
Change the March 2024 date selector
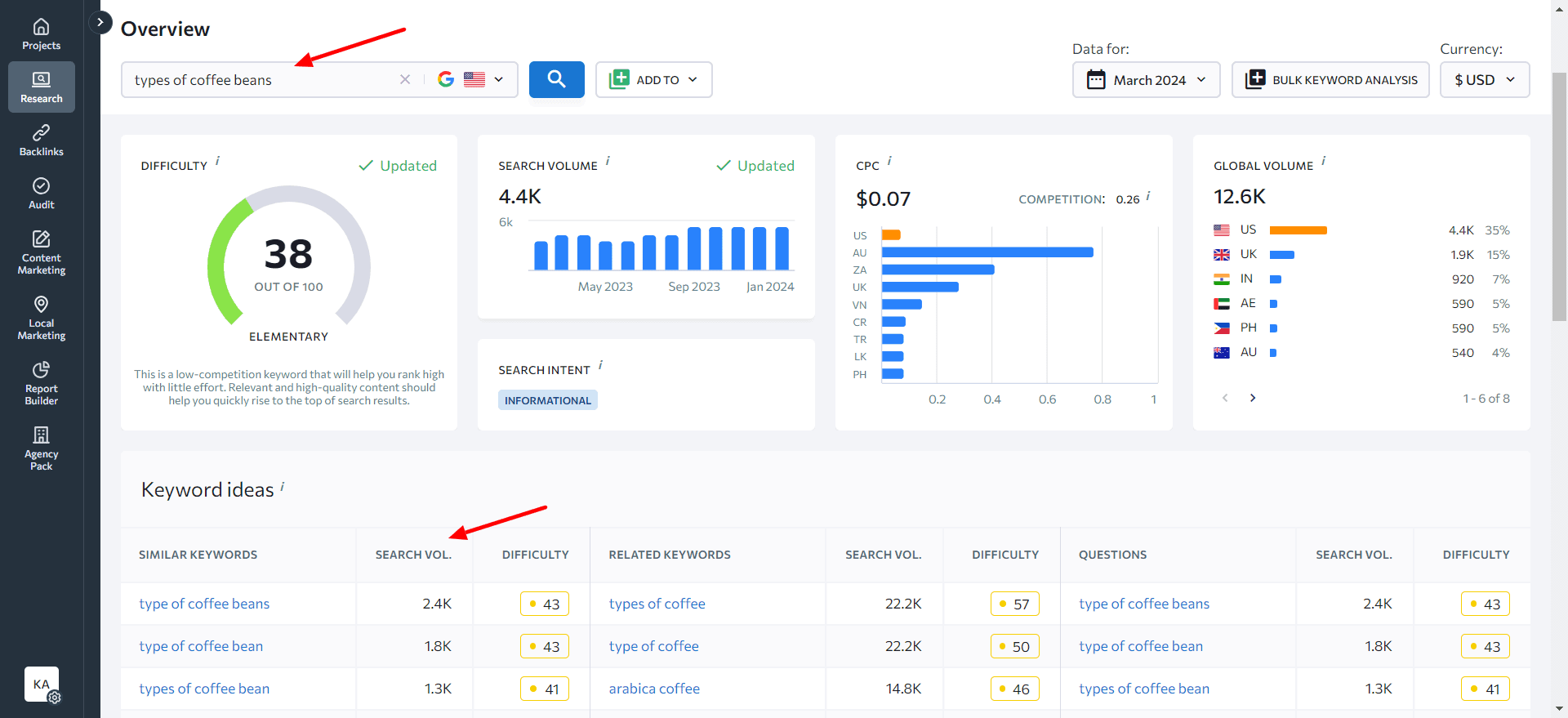1146,80
